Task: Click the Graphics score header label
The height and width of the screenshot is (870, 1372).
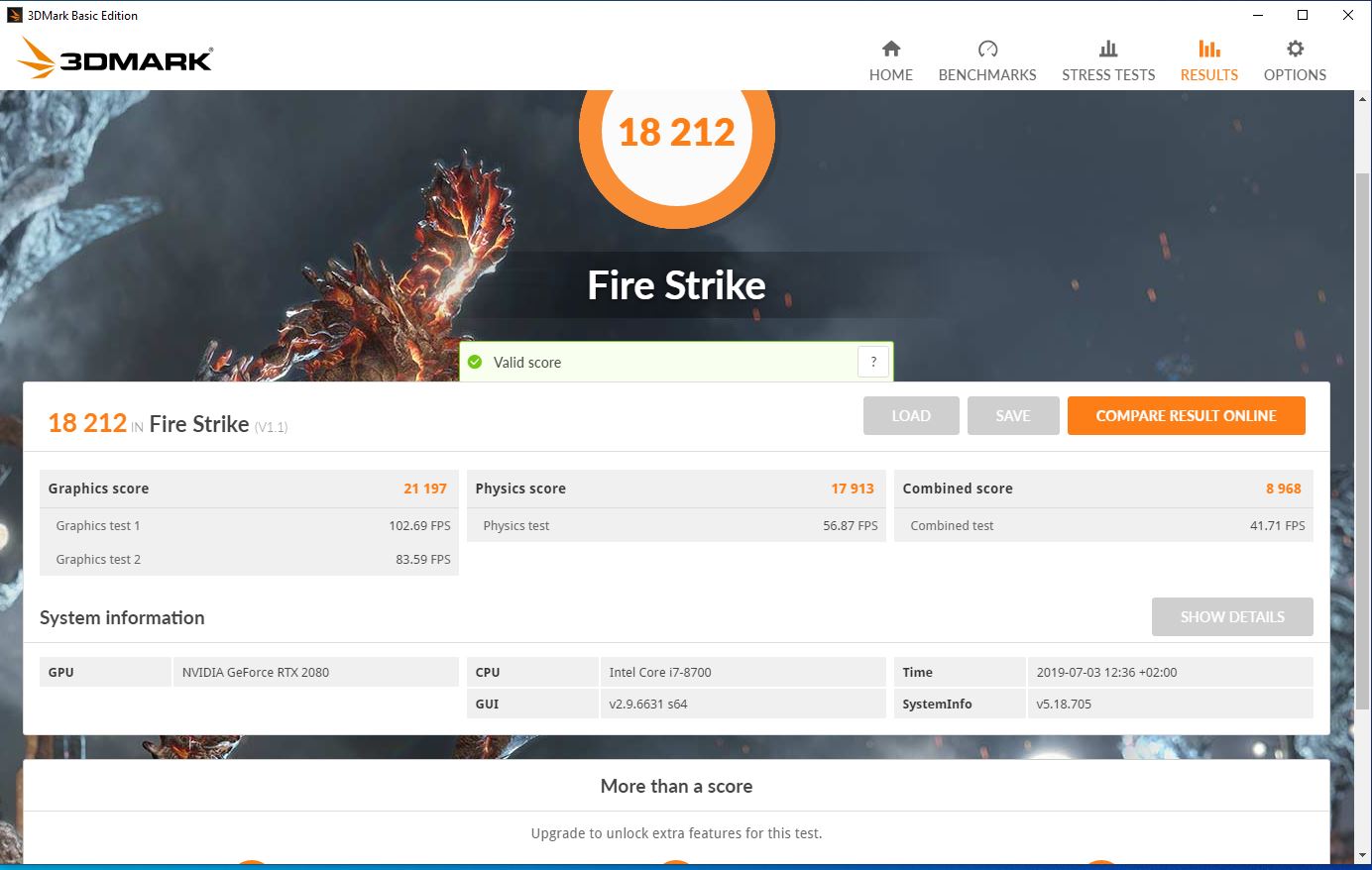Action: click(x=98, y=489)
